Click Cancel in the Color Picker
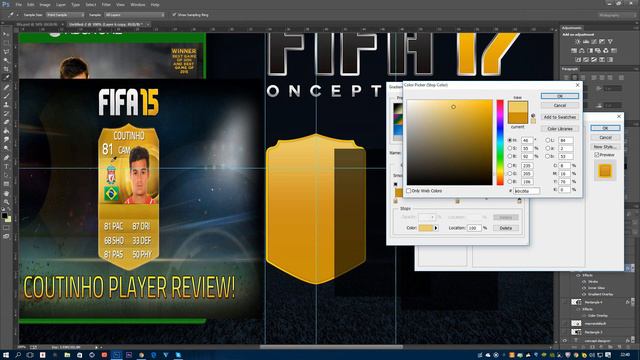Screen dimensions: 640x360 (560, 105)
